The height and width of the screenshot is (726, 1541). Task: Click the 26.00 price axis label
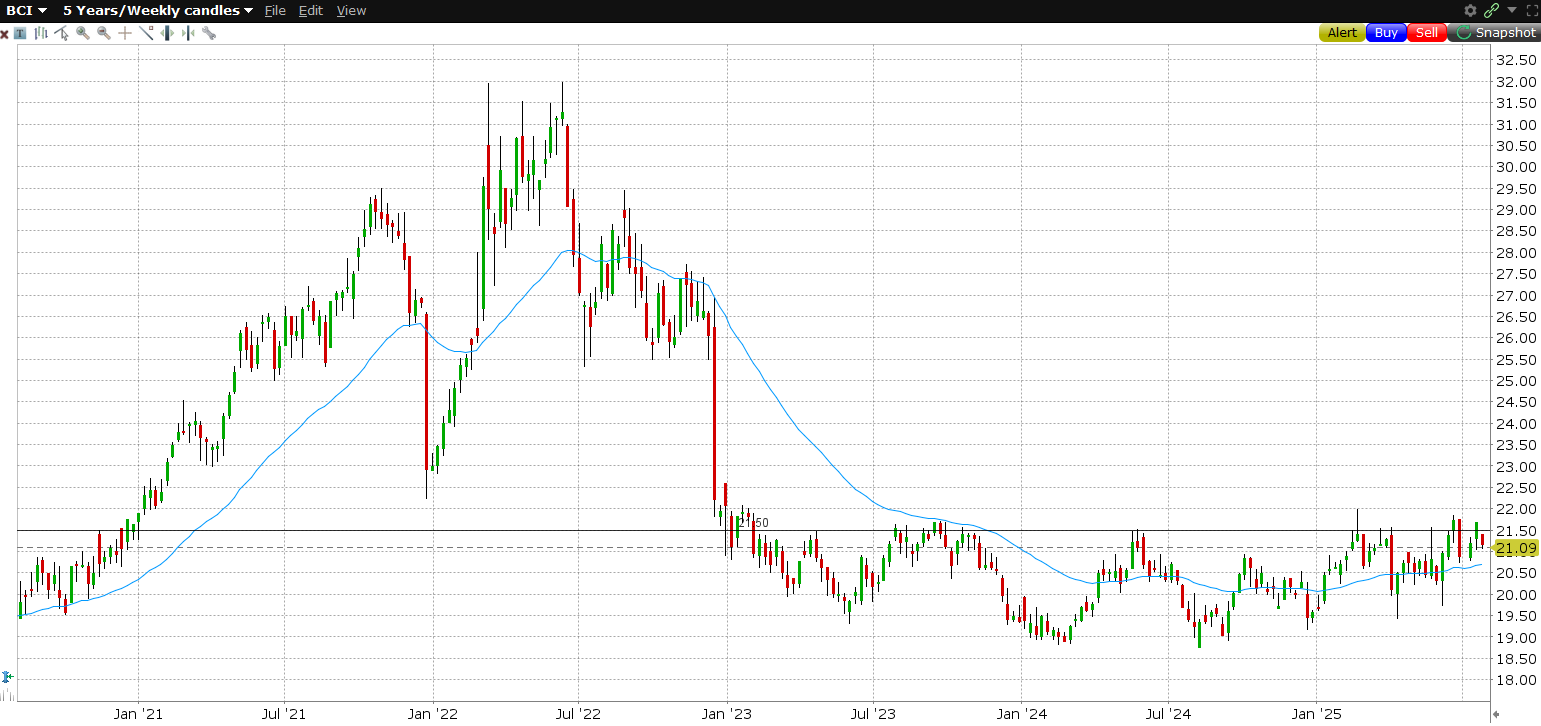[x=1515, y=338]
